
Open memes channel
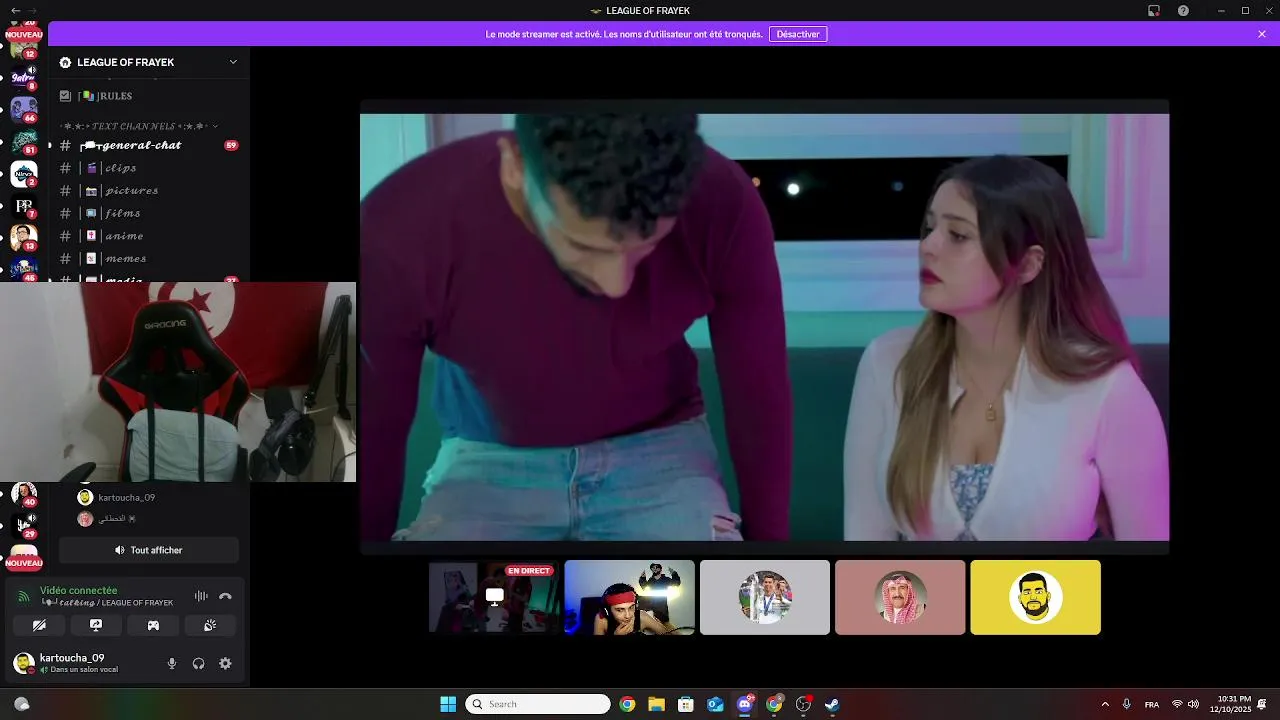pyautogui.click(x=149, y=259)
